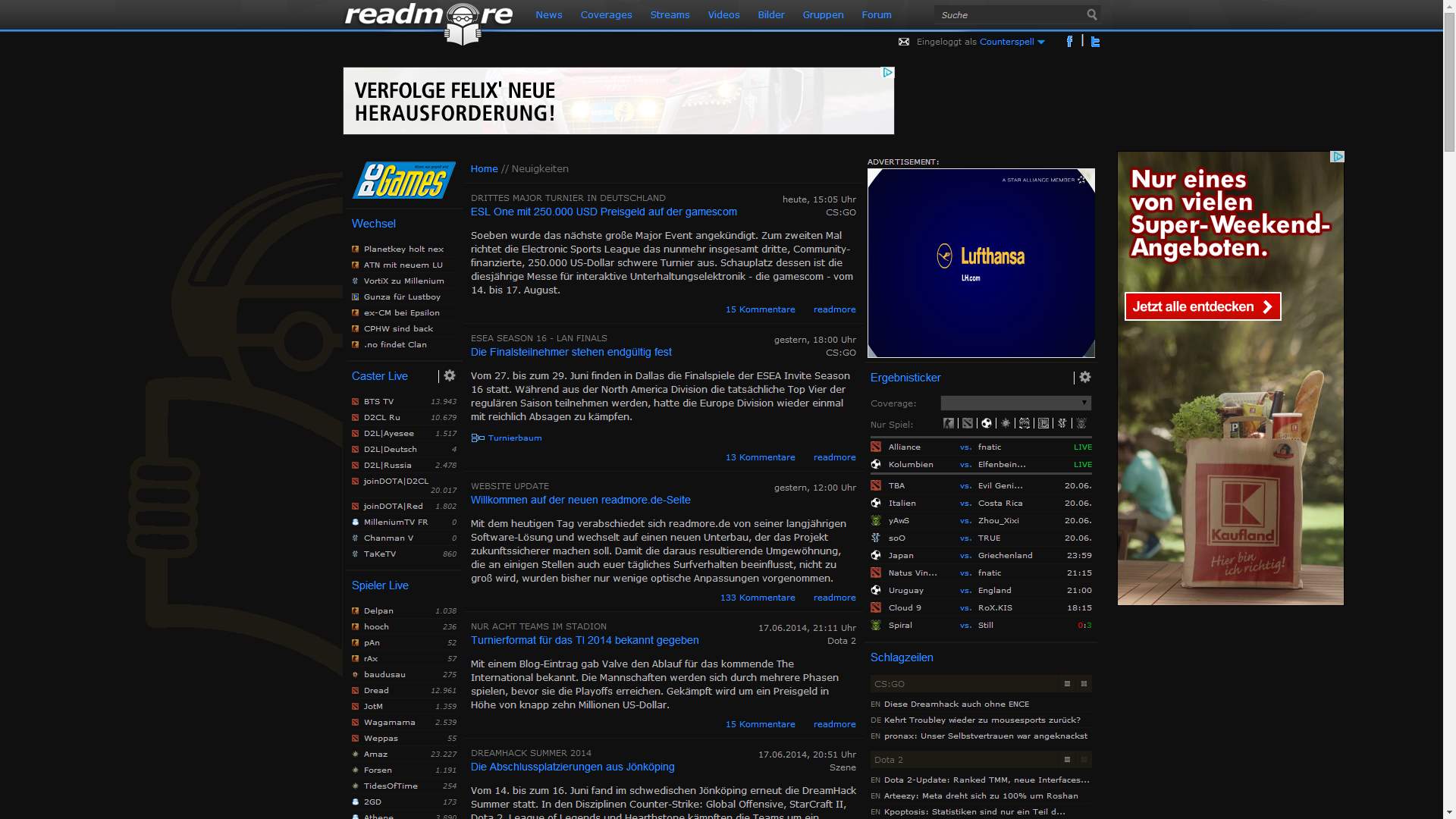
Task: Click Warcraft icon of Spiral match
Action: click(x=876, y=625)
